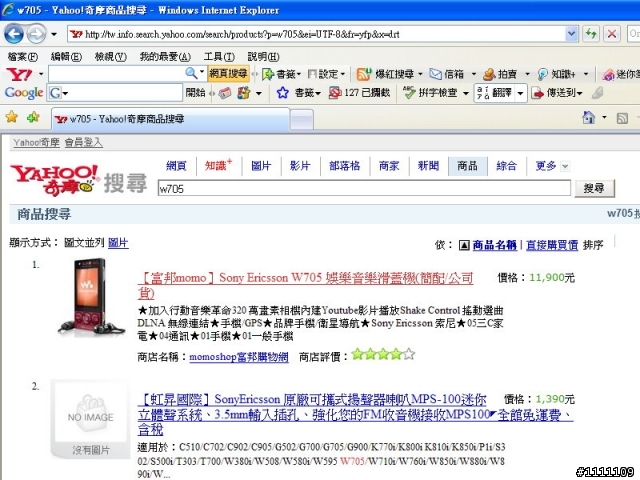Open the Yahoo toolbar 書籤 bookmarks
Screen dimensions: 640x480
click(282, 74)
